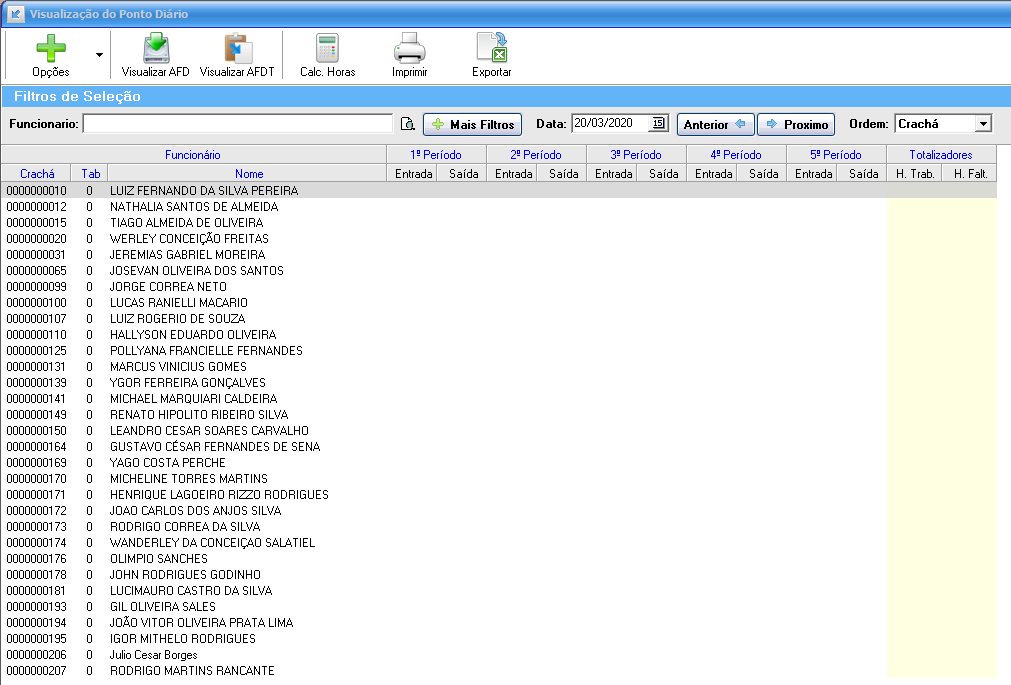The width and height of the screenshot is (1011, 685).
Task: Go to the previous day with Anterior
Action: tap(714, 124)
